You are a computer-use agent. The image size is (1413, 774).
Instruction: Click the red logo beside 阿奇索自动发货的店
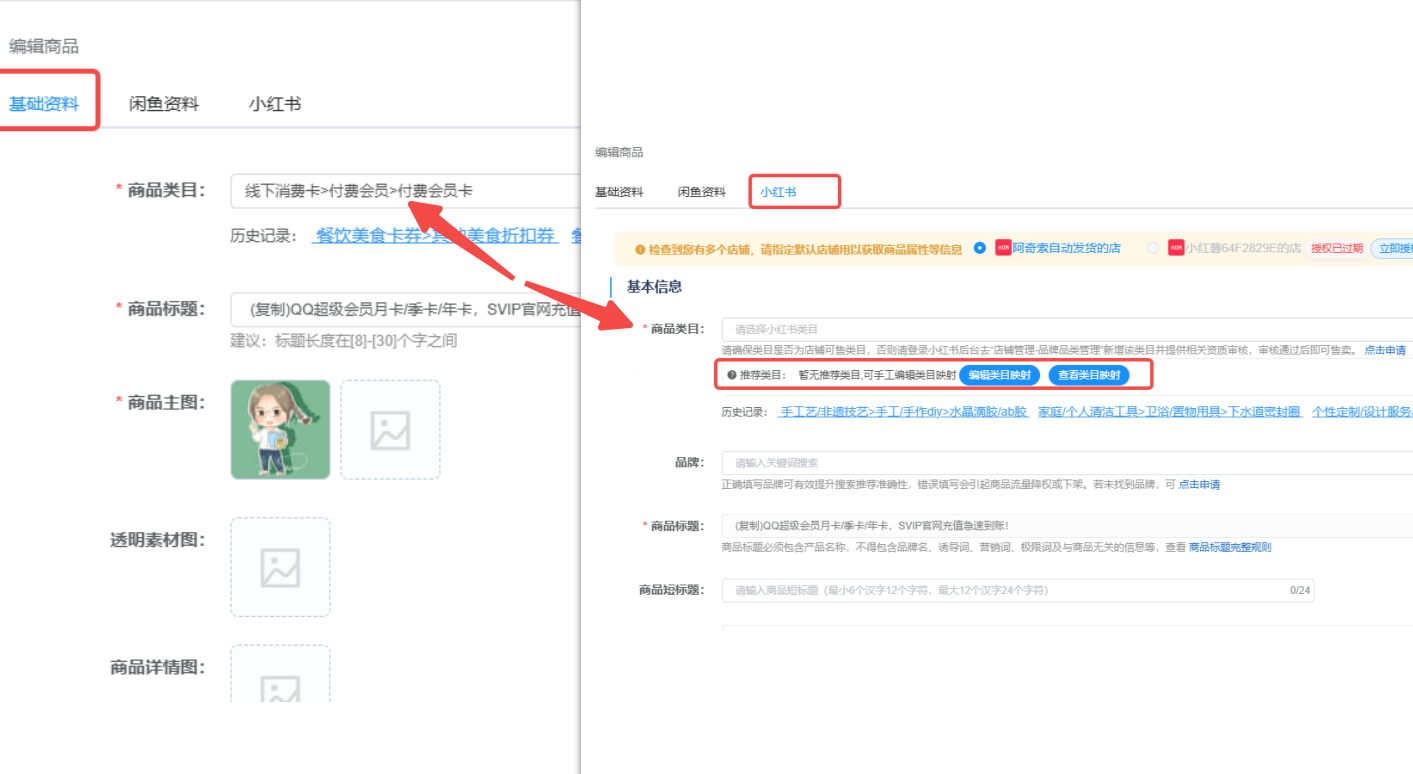(x=1003, y=248)
